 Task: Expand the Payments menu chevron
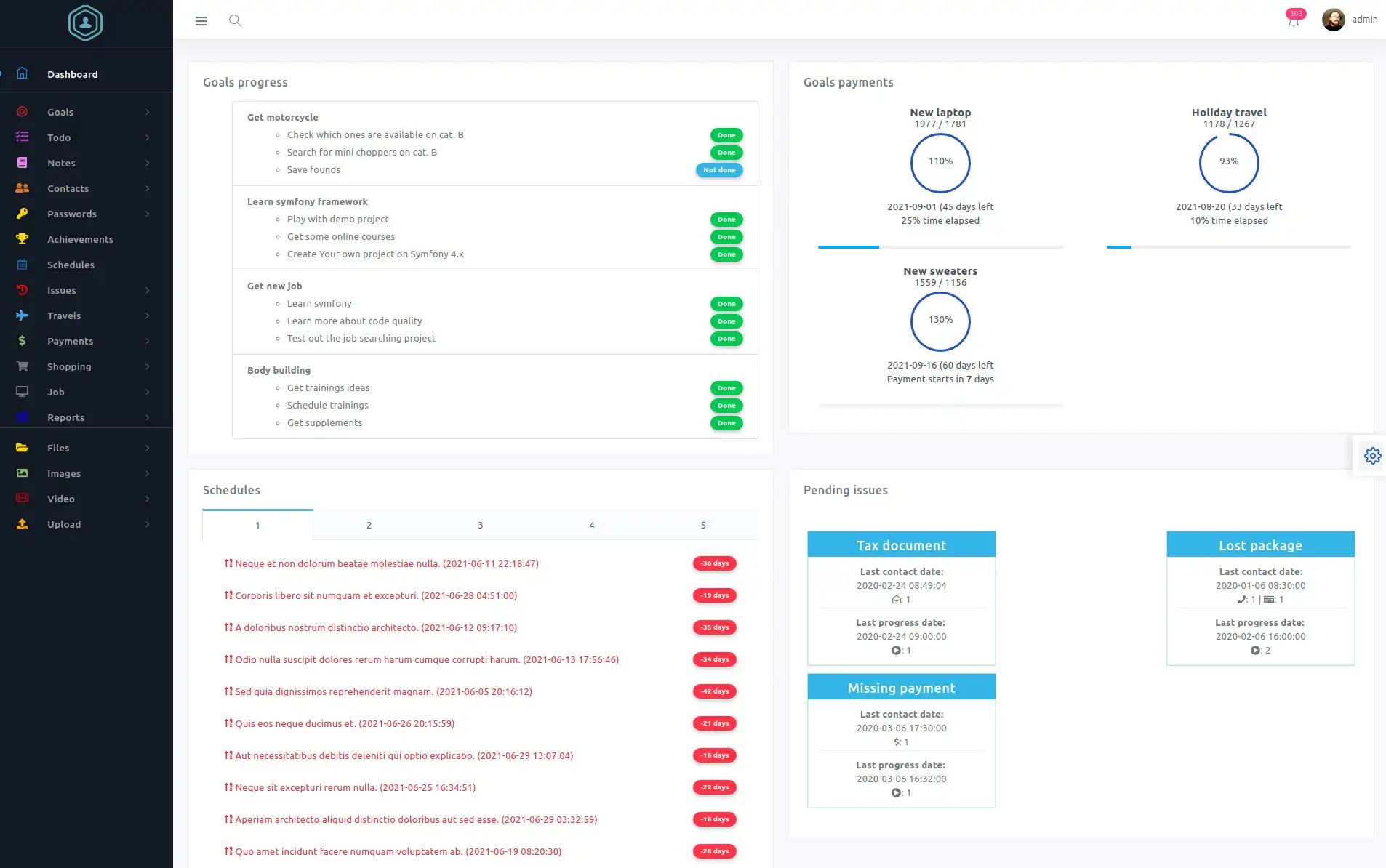(x=148, y=341)
